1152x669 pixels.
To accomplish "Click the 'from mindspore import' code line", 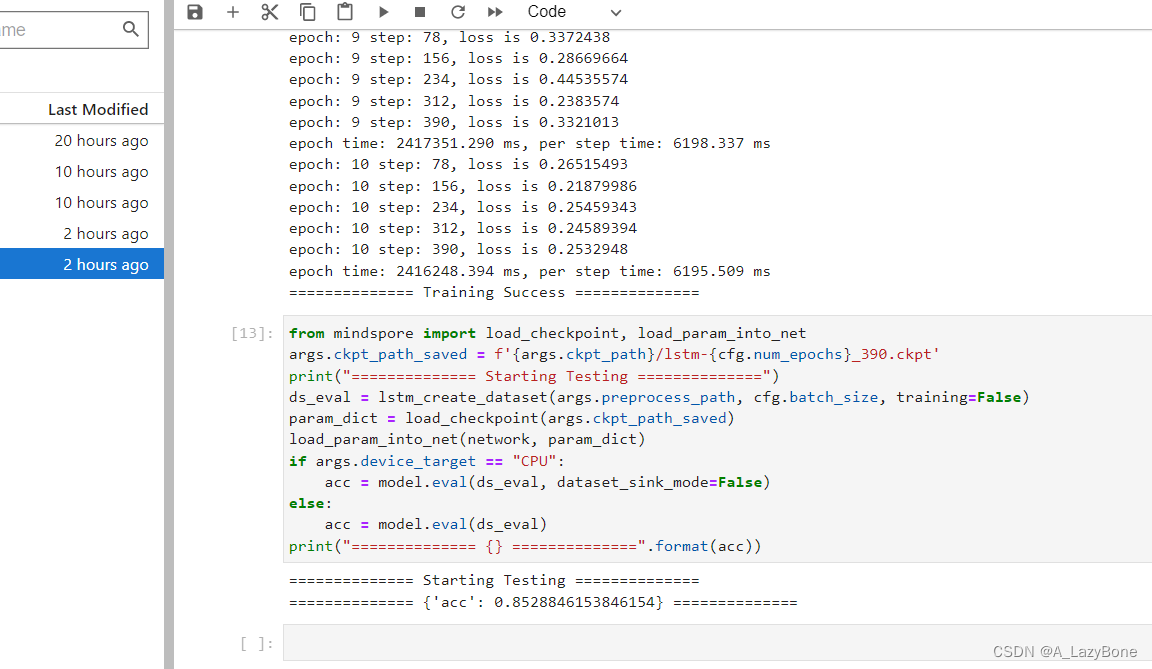I will (547, 333).
